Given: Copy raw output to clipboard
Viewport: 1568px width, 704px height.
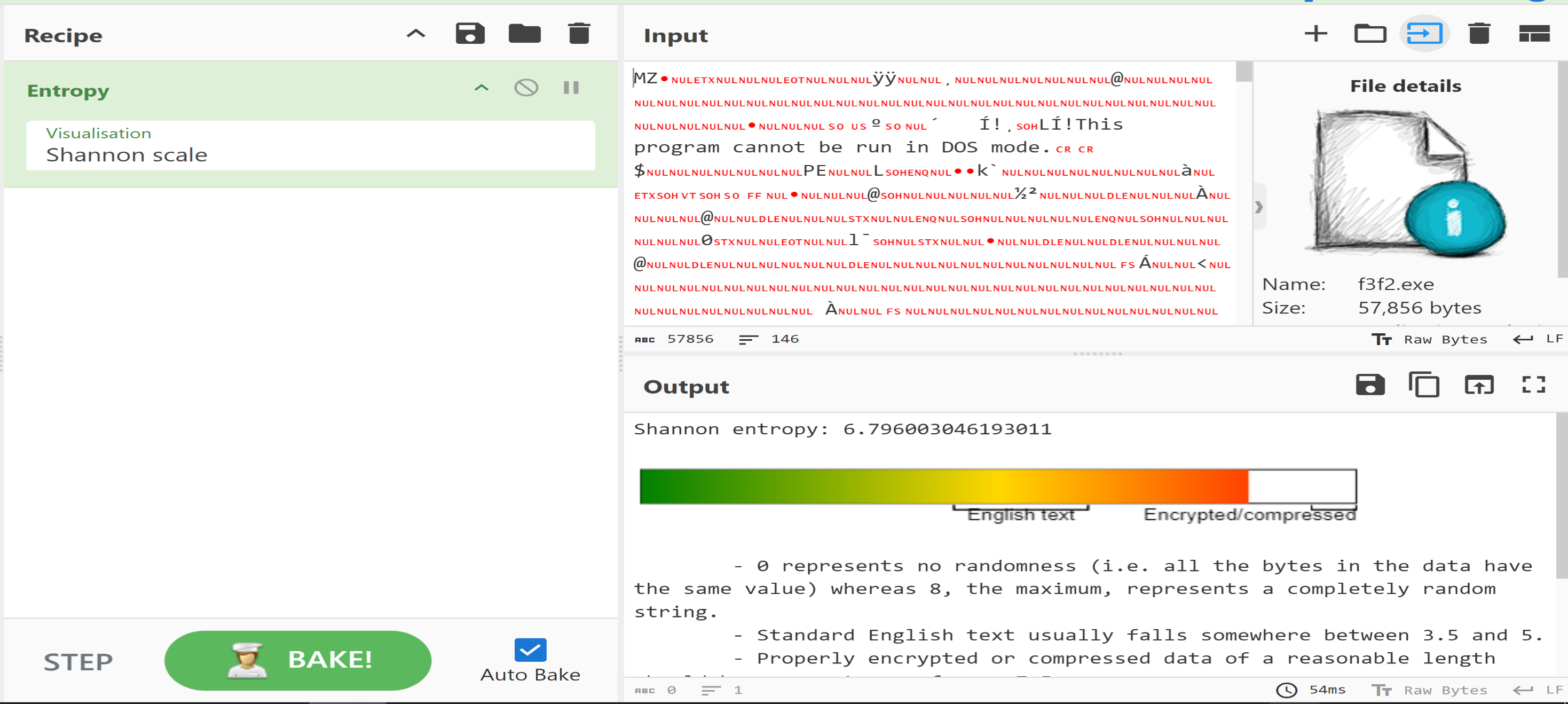Looking at the screenshot, I should point(1424,385).
